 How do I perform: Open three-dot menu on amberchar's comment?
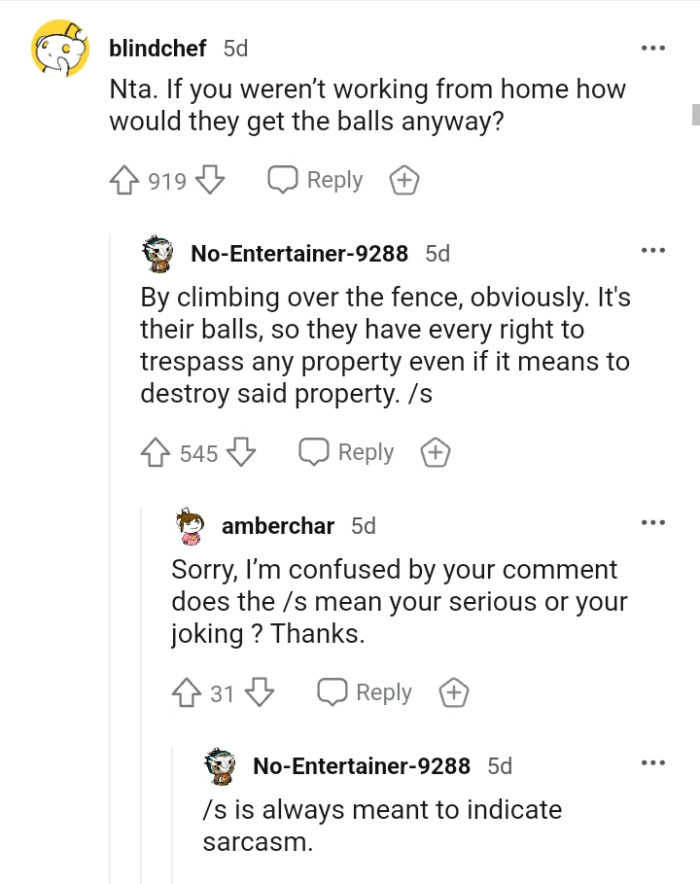click(x=652, y=522)
